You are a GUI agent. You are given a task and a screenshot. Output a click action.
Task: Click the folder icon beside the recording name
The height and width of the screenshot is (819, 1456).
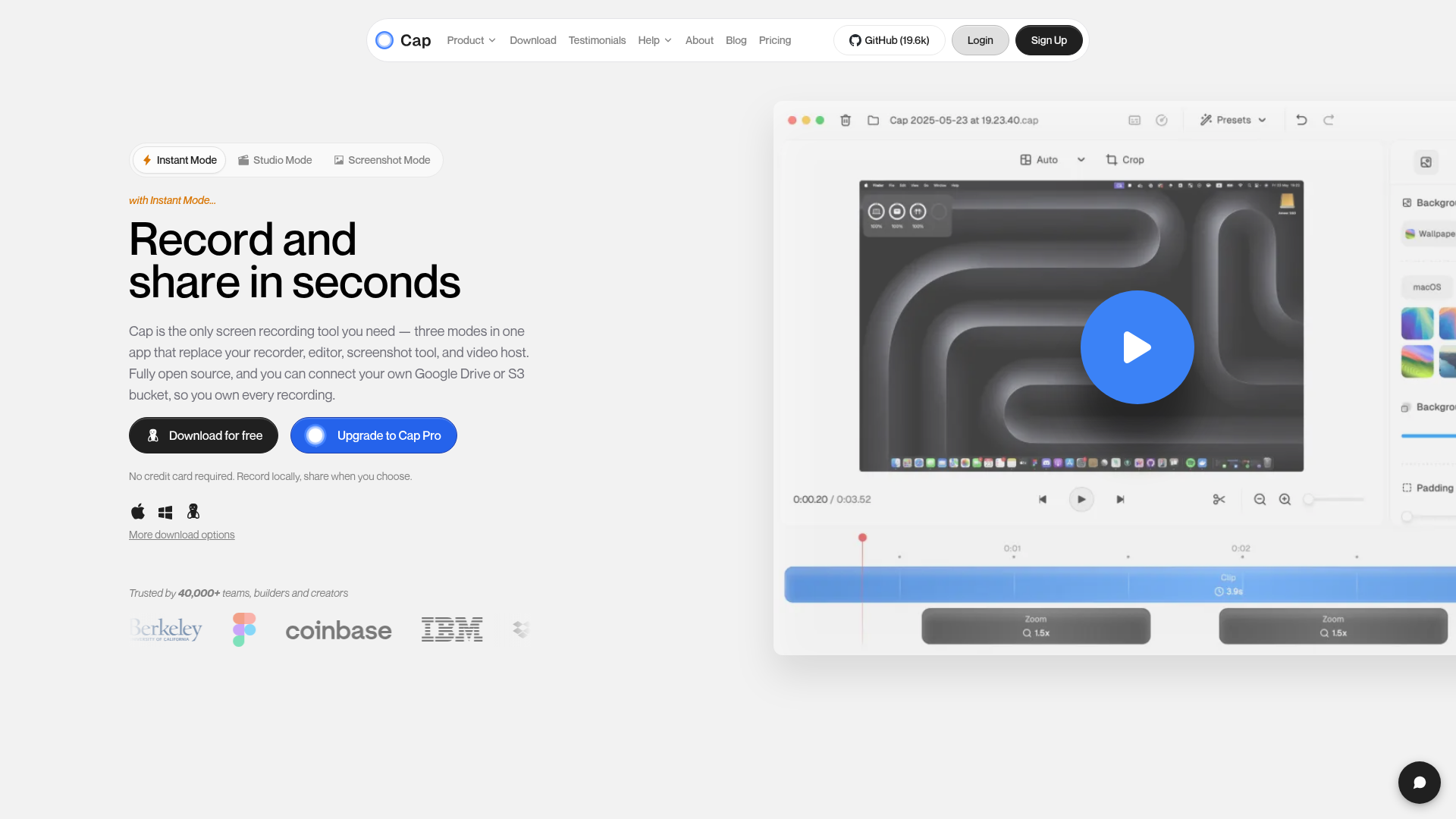click(x=873, y=120)
